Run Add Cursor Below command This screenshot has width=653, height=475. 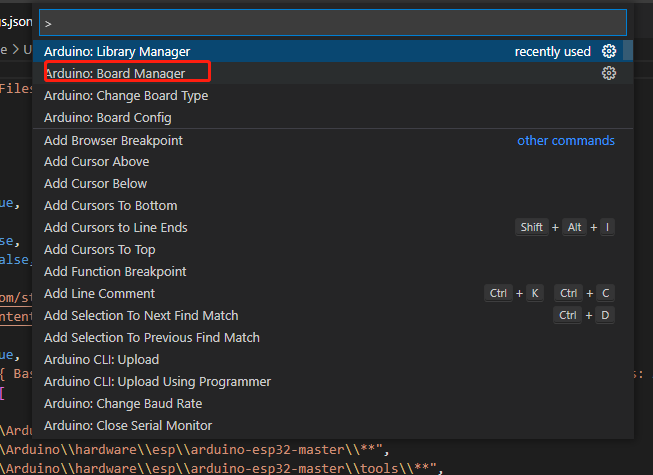95,184
